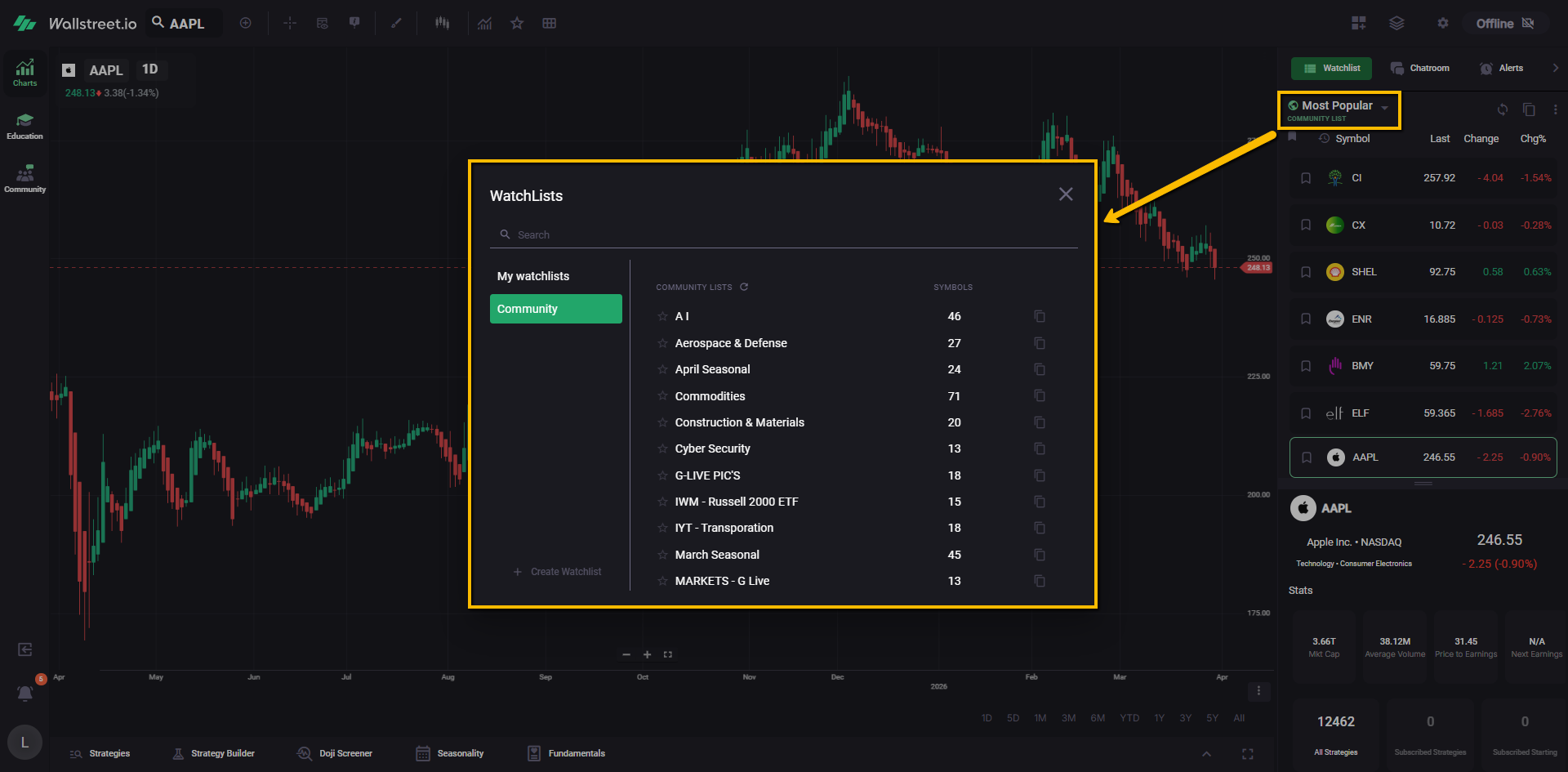Viewport: 1568px width, 772px height.
Task: Open the Seasonality tool
Action: 450,753
